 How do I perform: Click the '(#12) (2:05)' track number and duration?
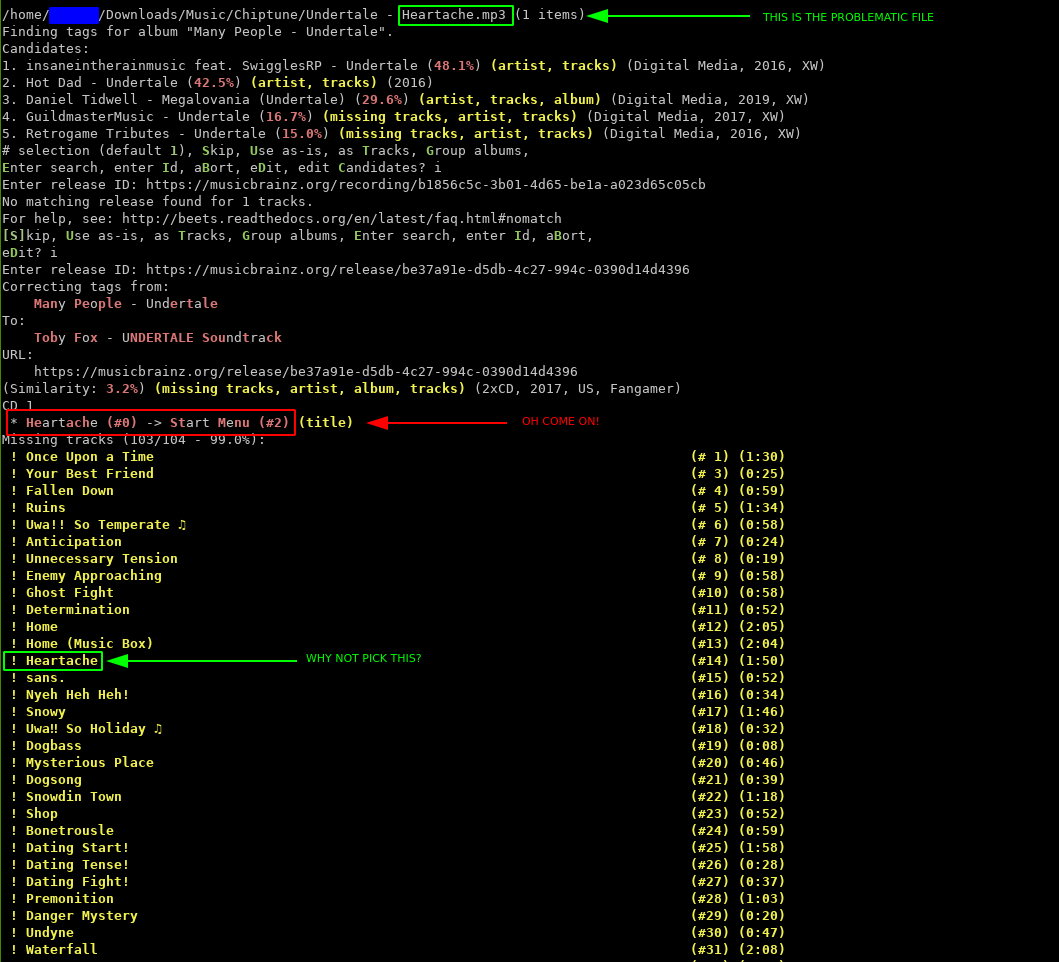(x=738, y=626)
